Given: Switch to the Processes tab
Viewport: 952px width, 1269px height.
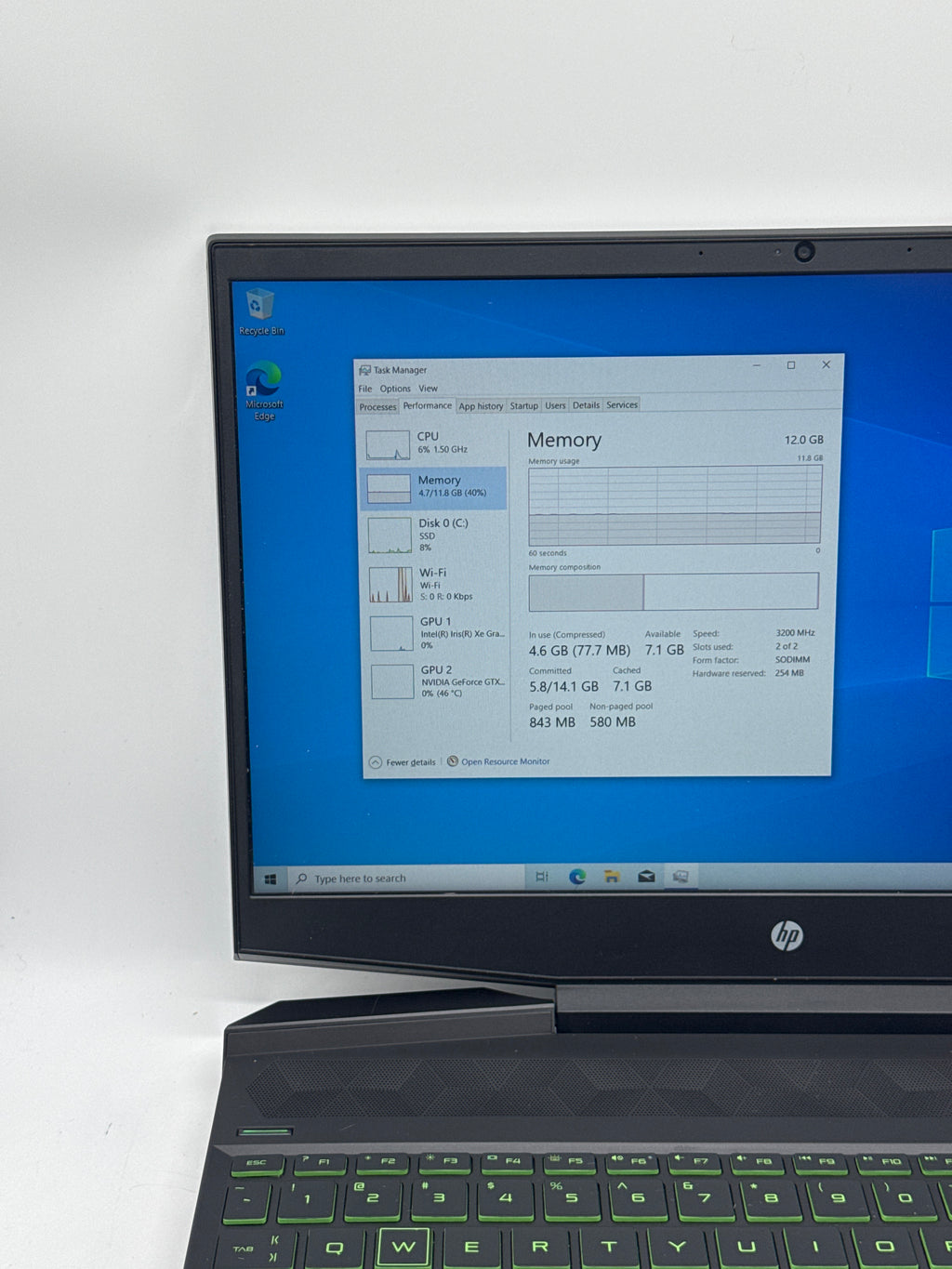Looking at the screenshot, I should click(377, 406).
